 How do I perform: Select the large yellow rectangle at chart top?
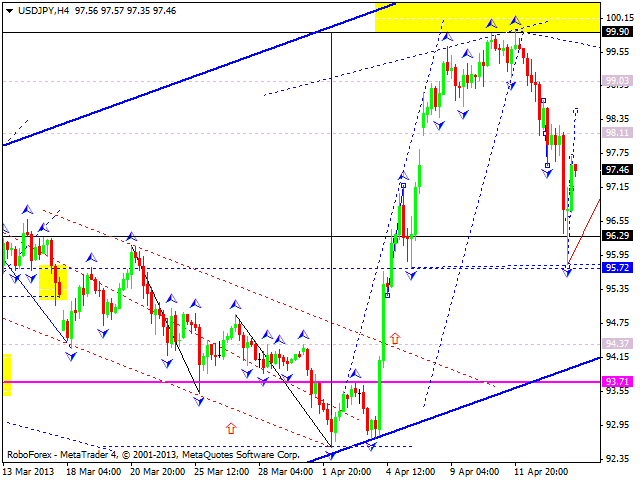pyautogui.click(x=487, y=16)
